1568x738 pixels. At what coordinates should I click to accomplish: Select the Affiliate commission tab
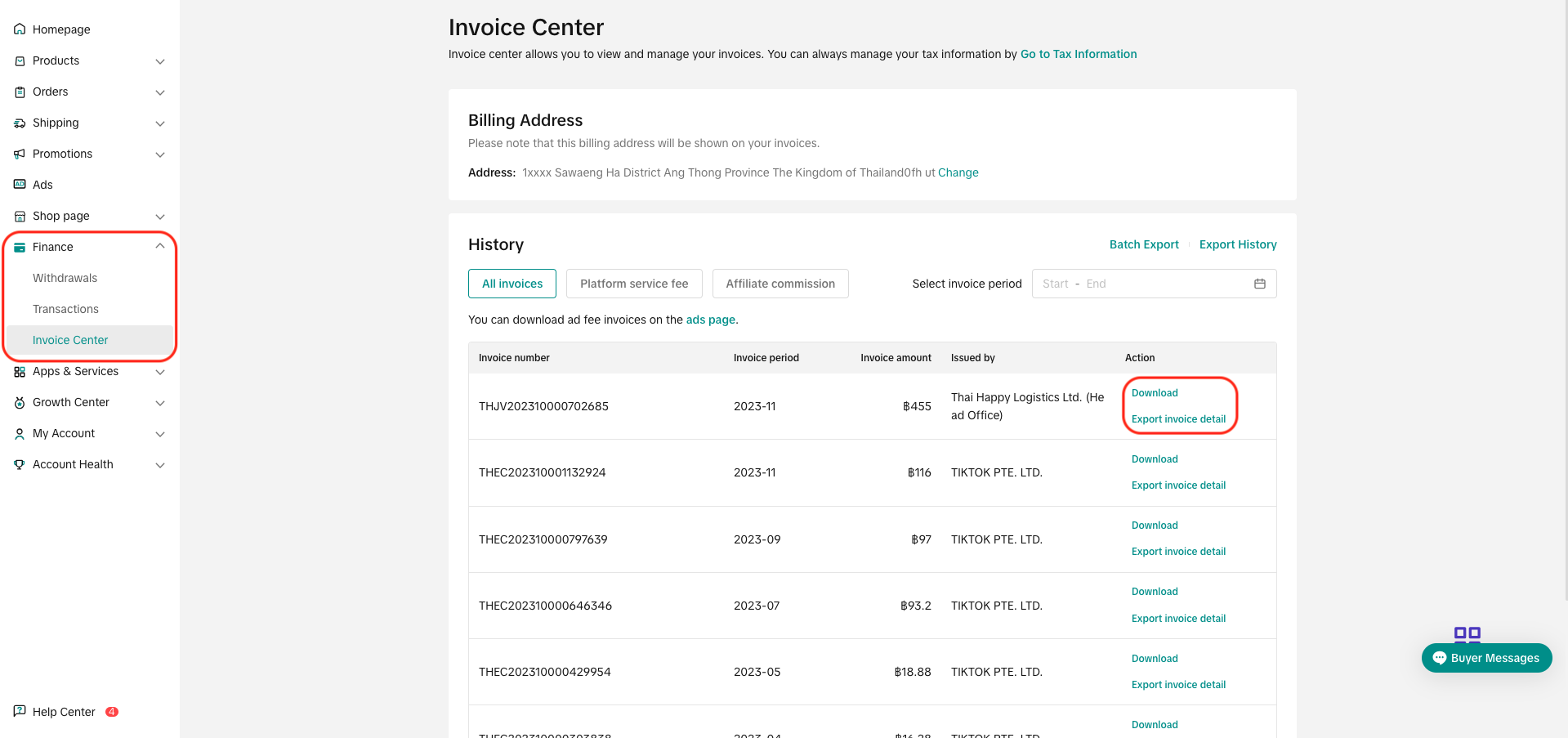click(780, 284)
